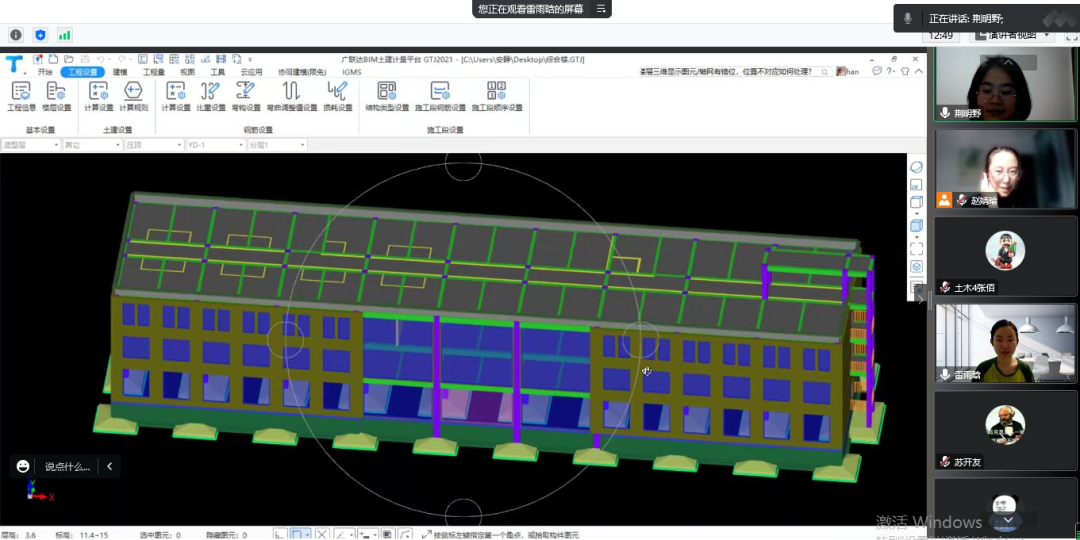Open 弯钩设置 hook settings

click(x=245, y=95)
